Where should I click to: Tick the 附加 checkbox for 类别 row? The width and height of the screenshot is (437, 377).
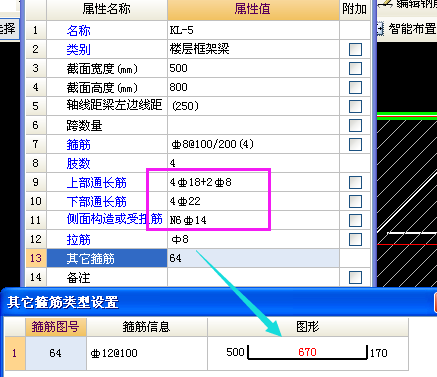coord(355,49)
